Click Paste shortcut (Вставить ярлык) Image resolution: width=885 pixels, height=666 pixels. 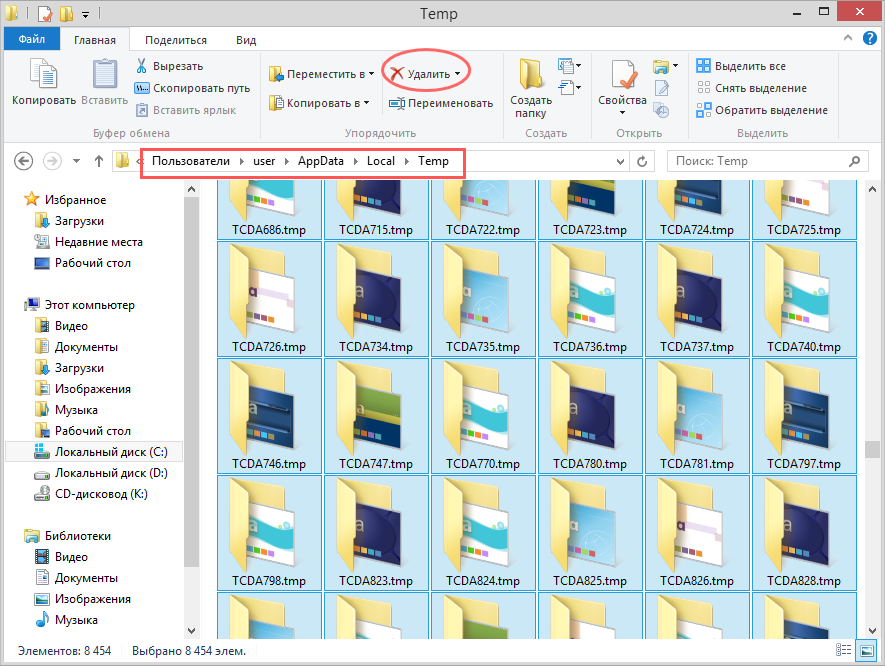click(x=186, y=110)
